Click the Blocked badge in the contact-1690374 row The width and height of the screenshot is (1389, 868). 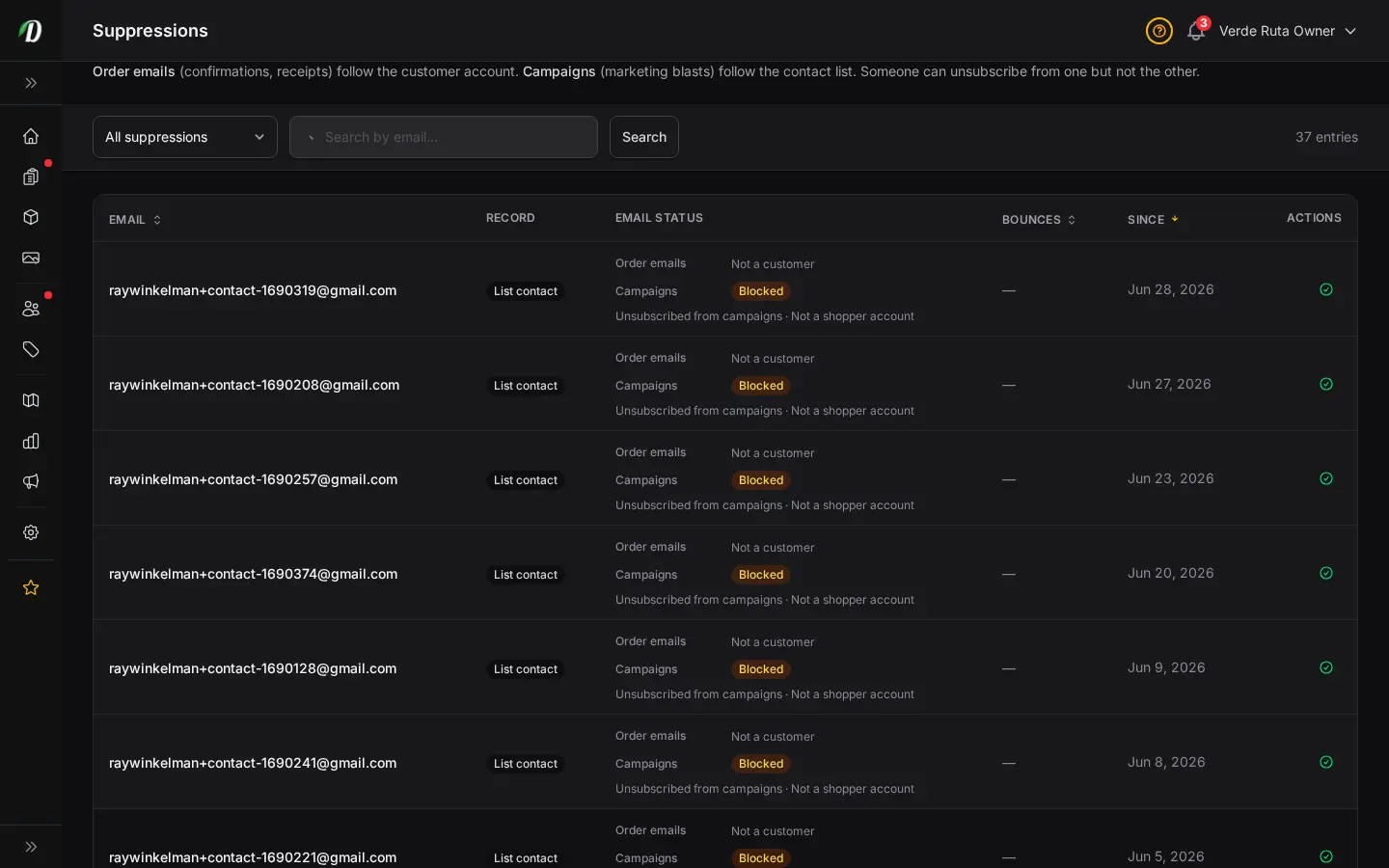click(x=761, y=575)
